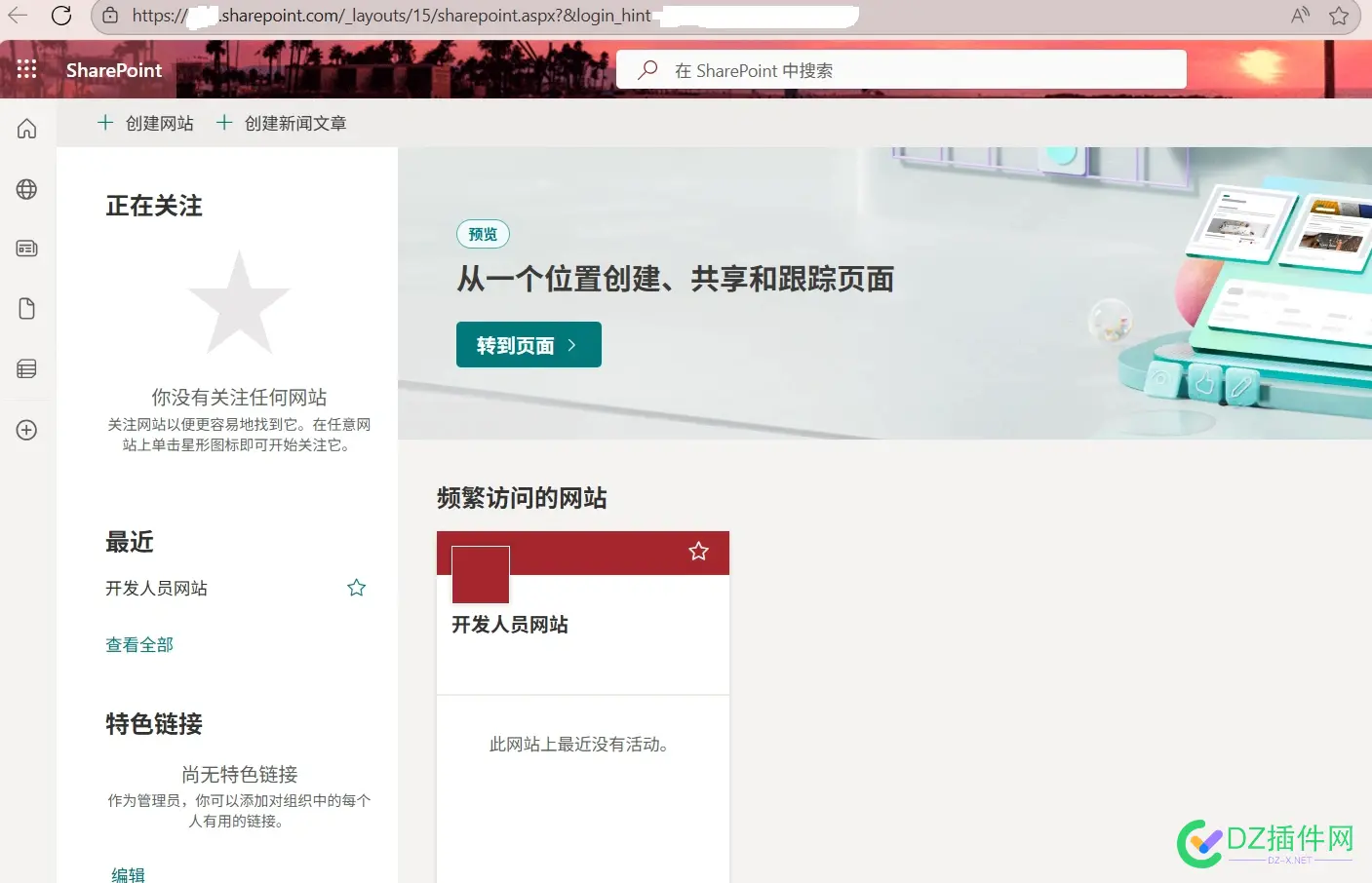1372x883 pixels.
Task: Open the 开发人员网站 site card
Action: pyautogui.click(x=509, y=625)
